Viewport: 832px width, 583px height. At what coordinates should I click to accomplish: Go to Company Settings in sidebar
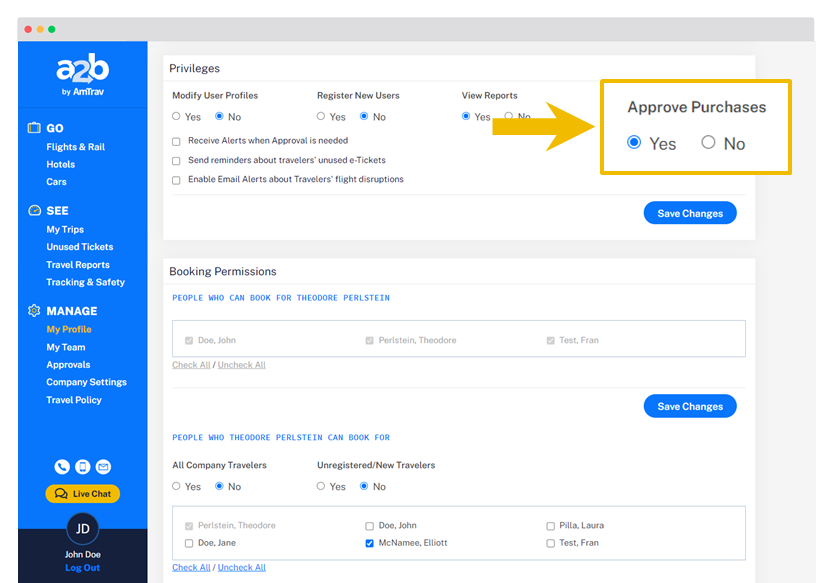pyautogui.click(x=86, y=382)
